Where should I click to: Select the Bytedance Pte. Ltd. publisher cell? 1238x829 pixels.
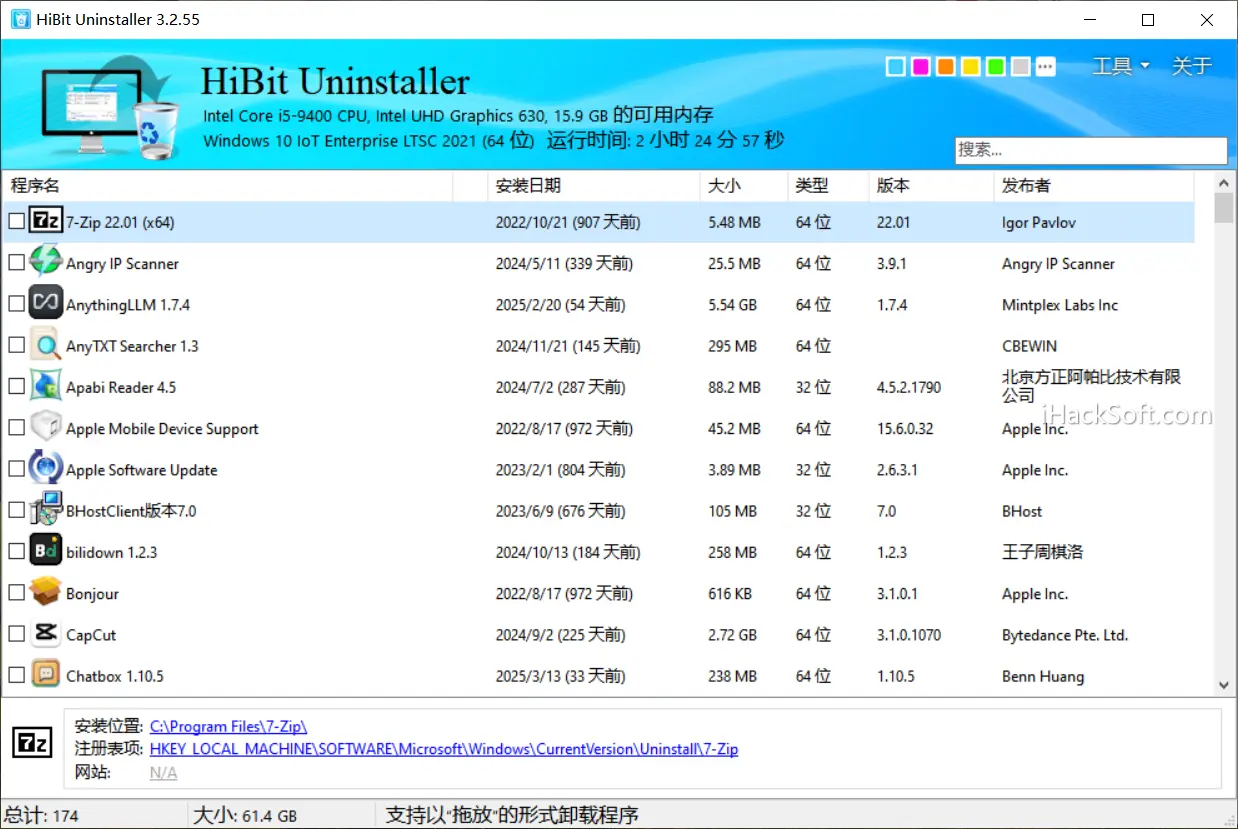(1065, 635)
